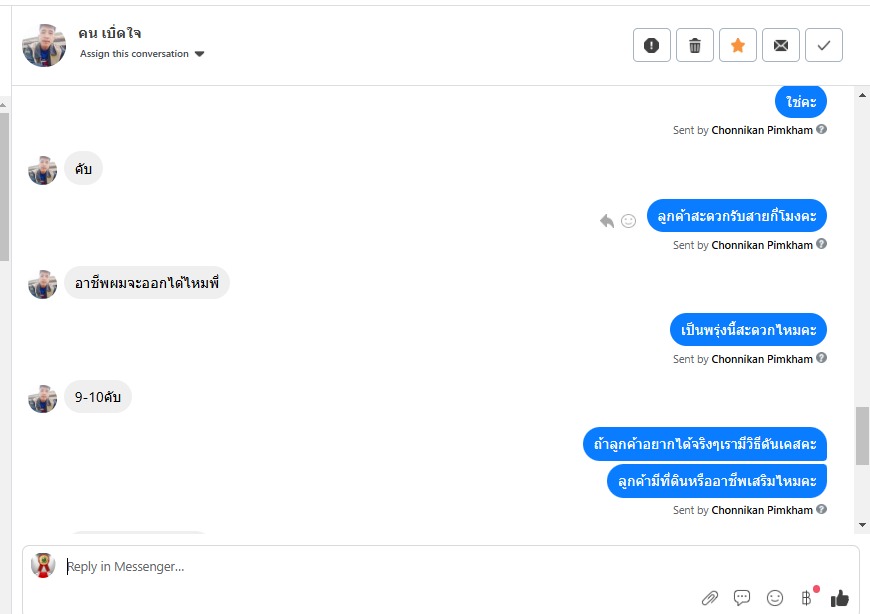The image size is (870, 614).
Task: Mark conversation as unread via envelope icon
Action: click(781, 45)
